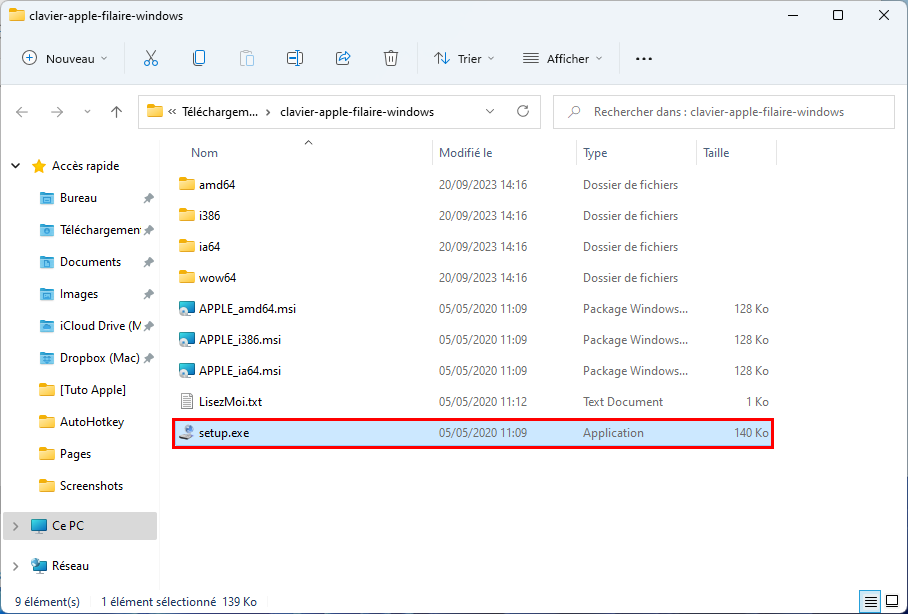Viewport: 908px width, 614px height.
Task: Click Téléchargem... in breadcrumb path
Action: 220,112
